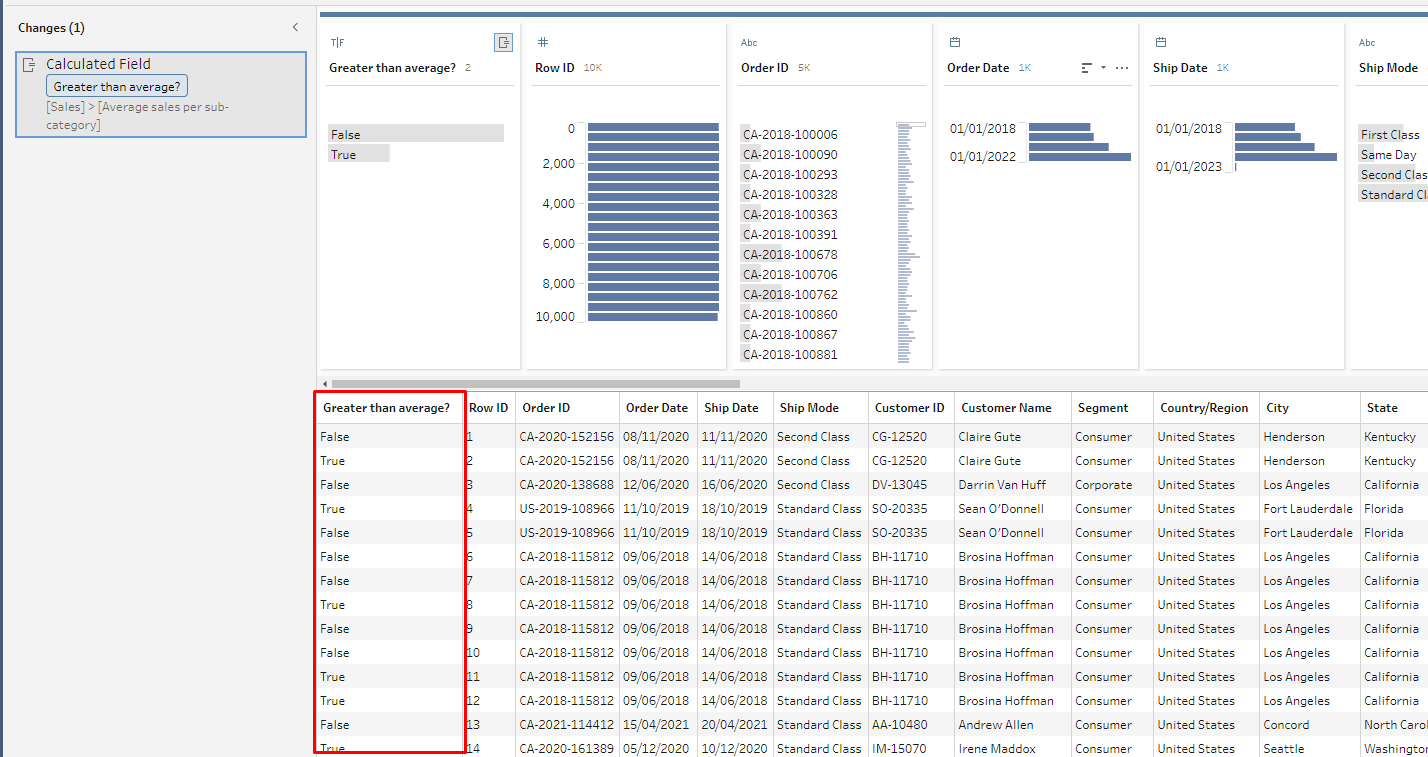Select the False value in Greater than average?
The image size is (1428, 757).
[346, 134]
